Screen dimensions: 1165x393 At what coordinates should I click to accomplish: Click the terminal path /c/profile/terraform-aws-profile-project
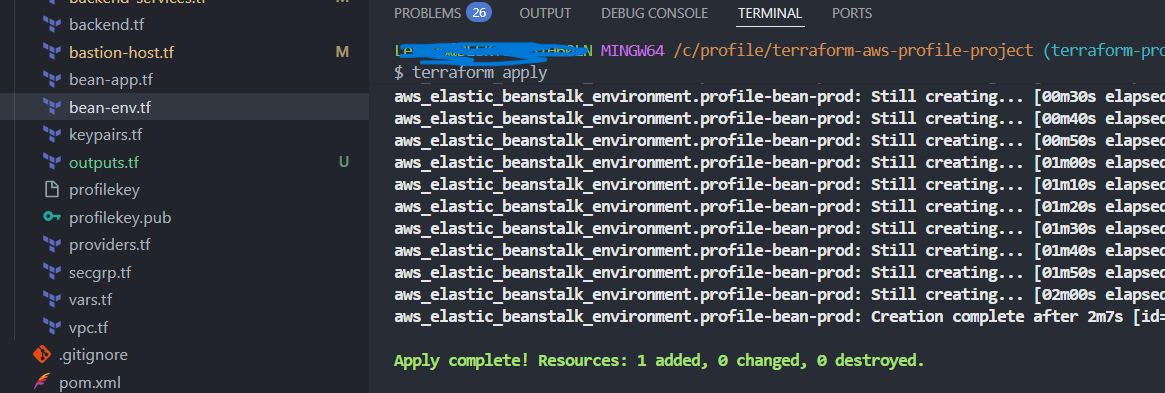(853, 51)
